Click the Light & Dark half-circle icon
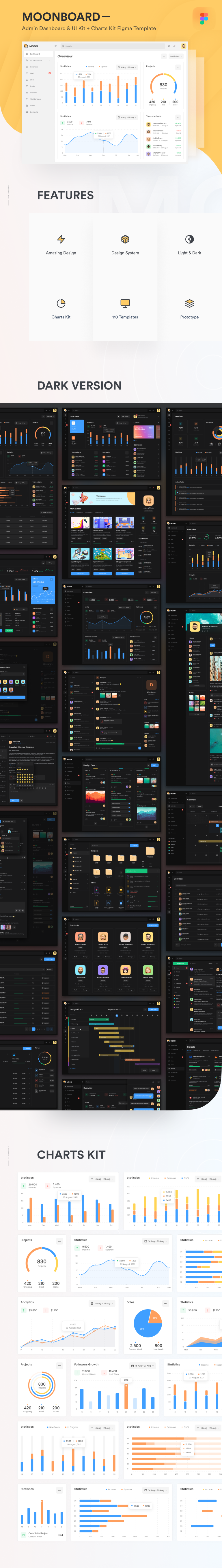The height and width of the screenshot is (1568, 222). (189, 239)
